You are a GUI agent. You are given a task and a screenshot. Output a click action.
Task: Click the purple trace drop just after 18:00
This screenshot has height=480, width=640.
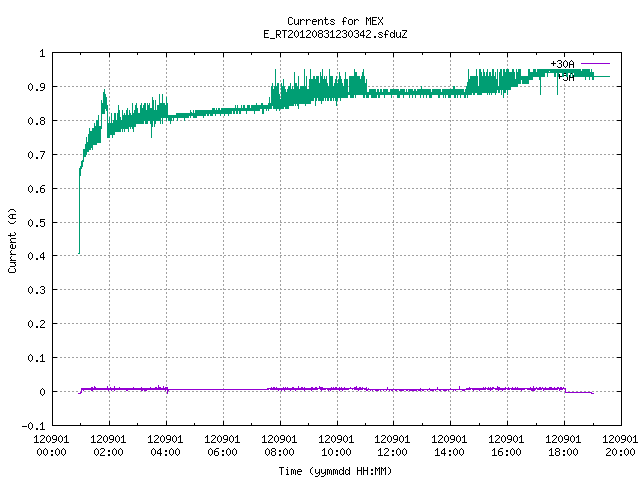[x=565, y=391]
